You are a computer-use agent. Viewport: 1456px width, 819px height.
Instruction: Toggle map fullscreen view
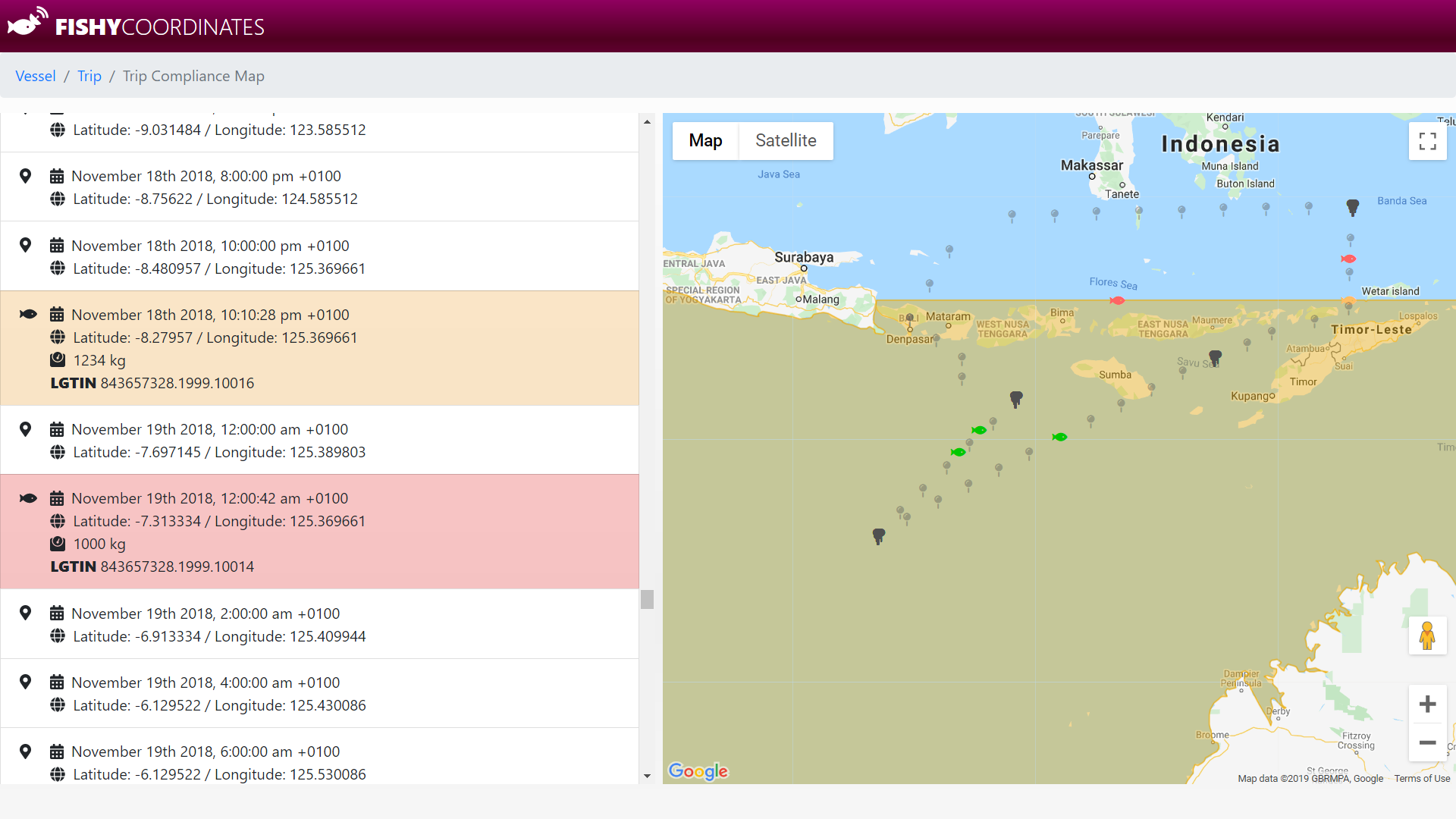pyautogui.click(x=1427, y=141)
